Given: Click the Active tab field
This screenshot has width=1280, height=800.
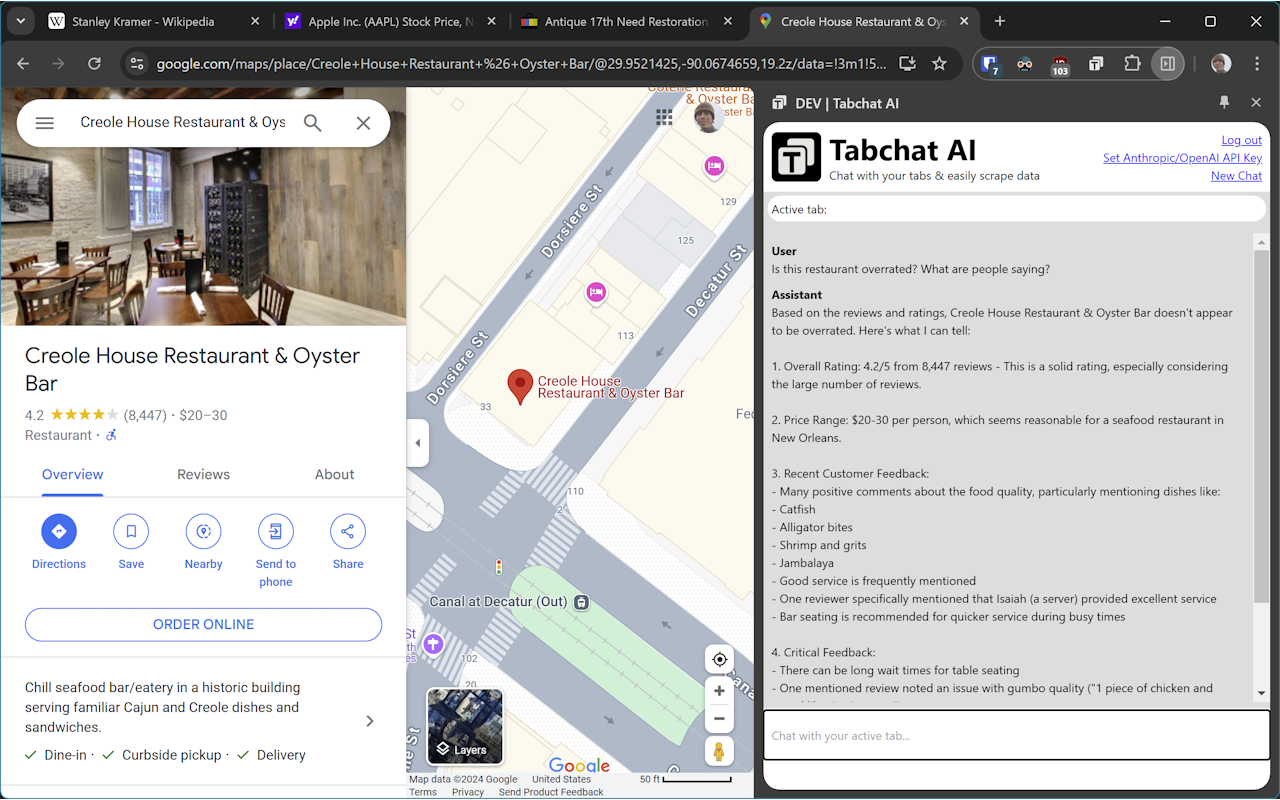Looking at the screenshot, I should pos(1016,209).
